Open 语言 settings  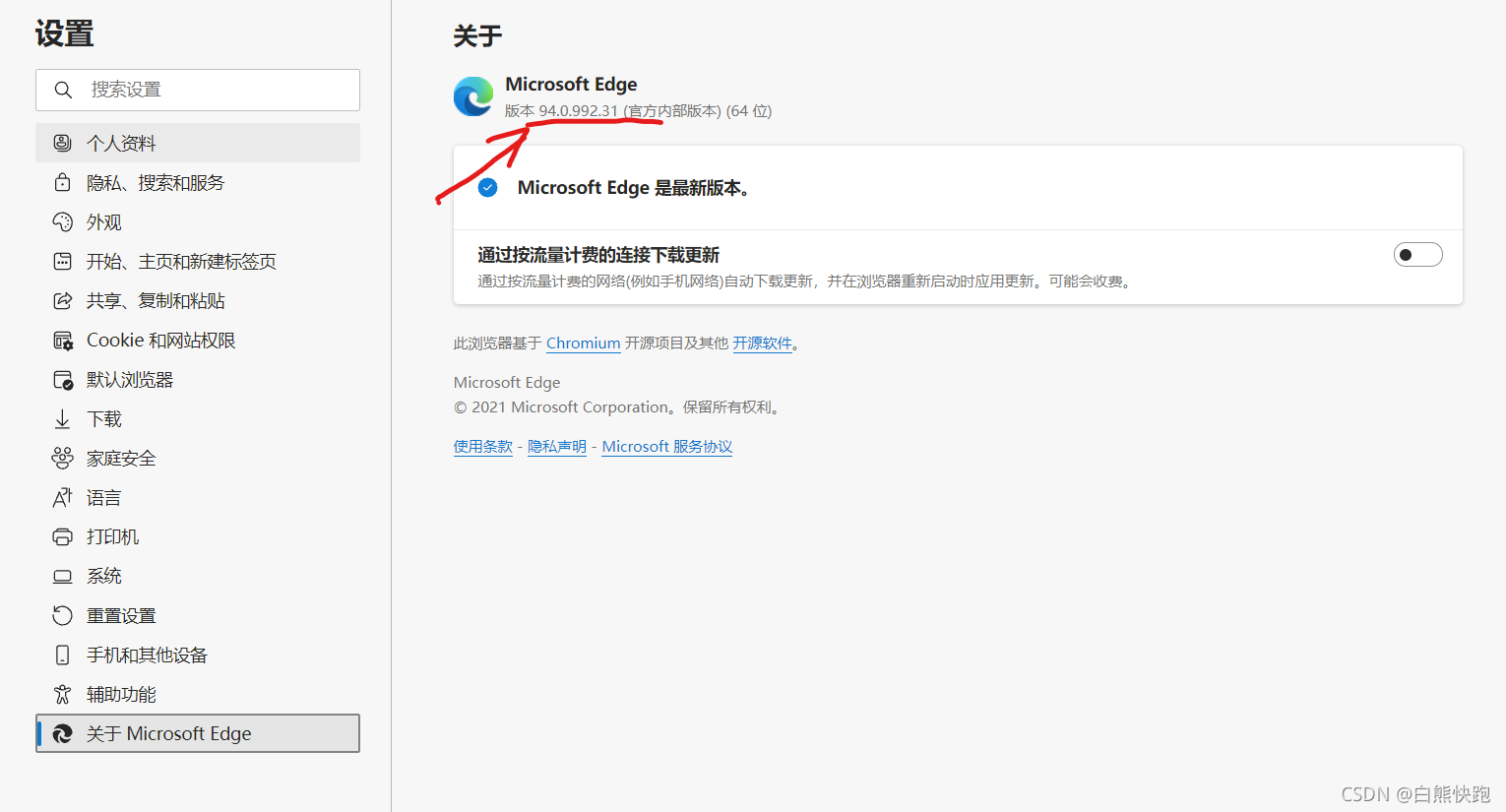coord(198,497)
